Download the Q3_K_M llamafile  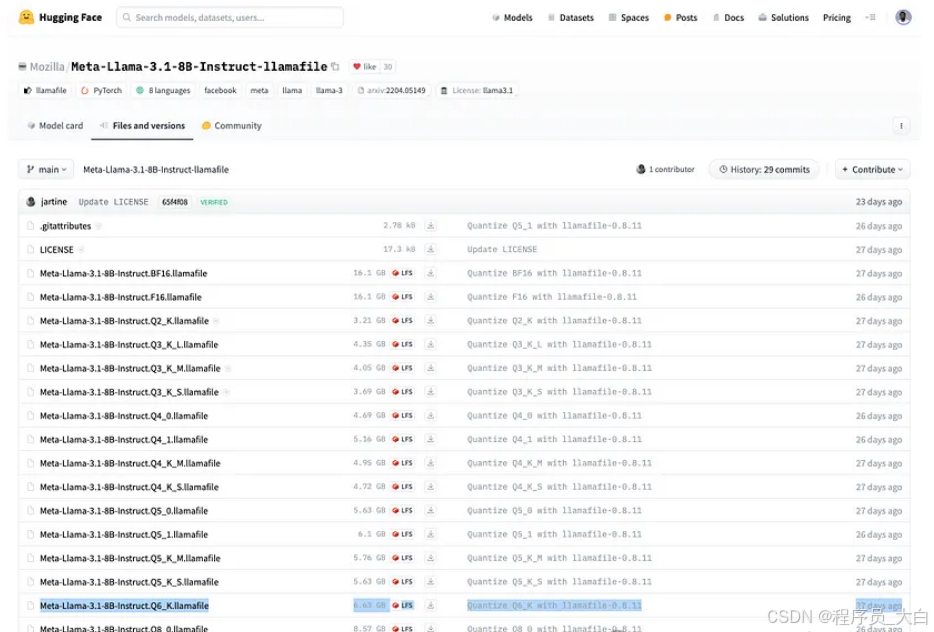click(x=430, y=368)
